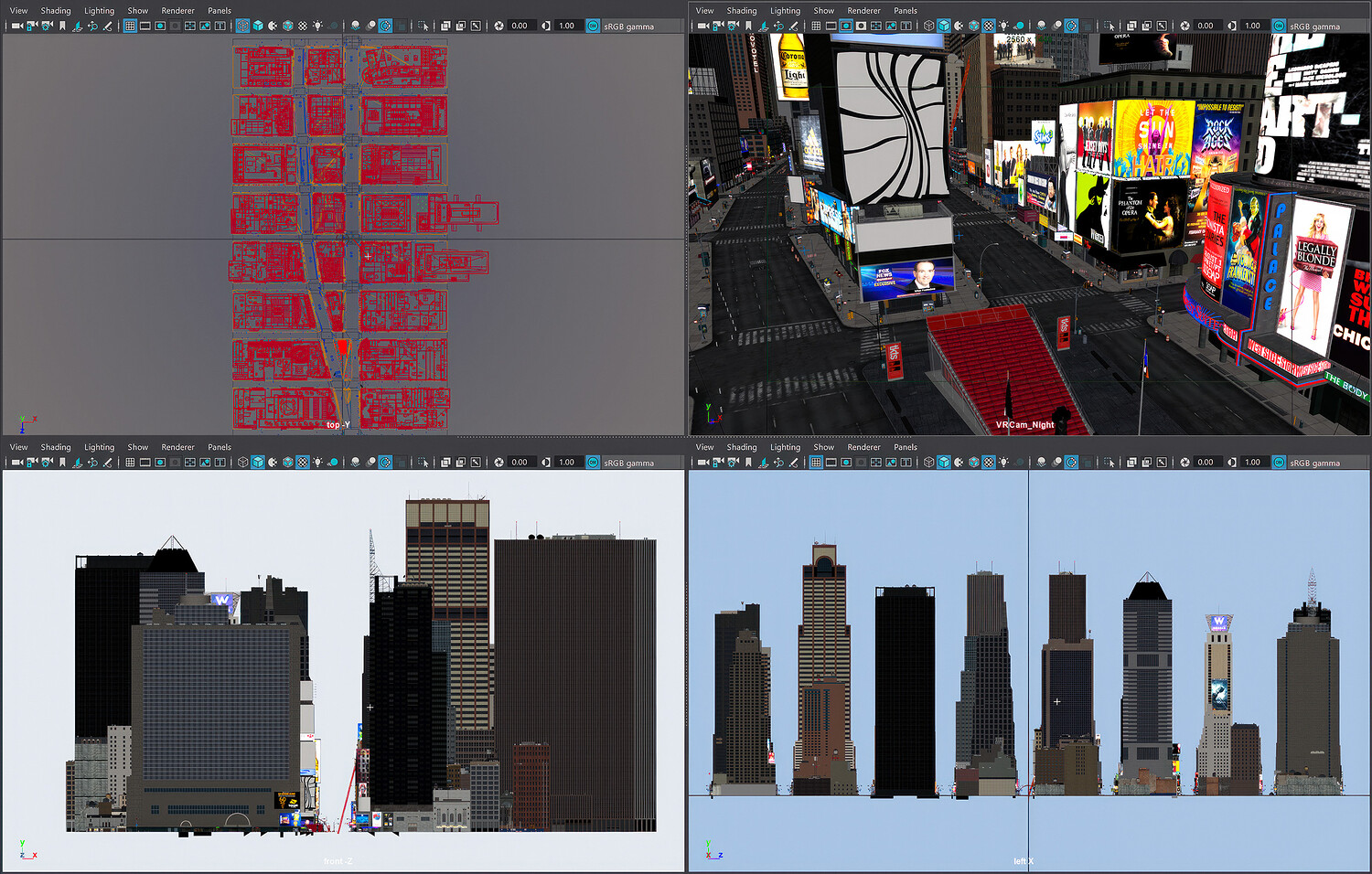1372x874 pixels.
Task: Click Bookmarks icon in top view panel
Action: coord(62,26)
